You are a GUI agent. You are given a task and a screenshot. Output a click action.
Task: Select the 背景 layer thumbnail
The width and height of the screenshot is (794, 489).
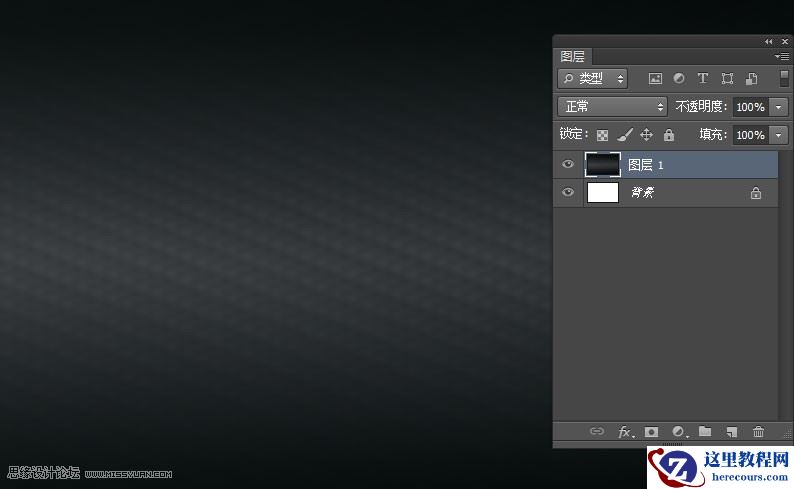[x=603, y=192]
